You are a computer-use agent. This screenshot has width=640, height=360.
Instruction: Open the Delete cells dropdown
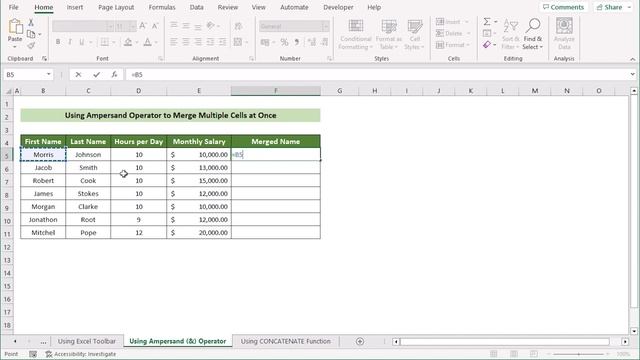pos(469,33)
